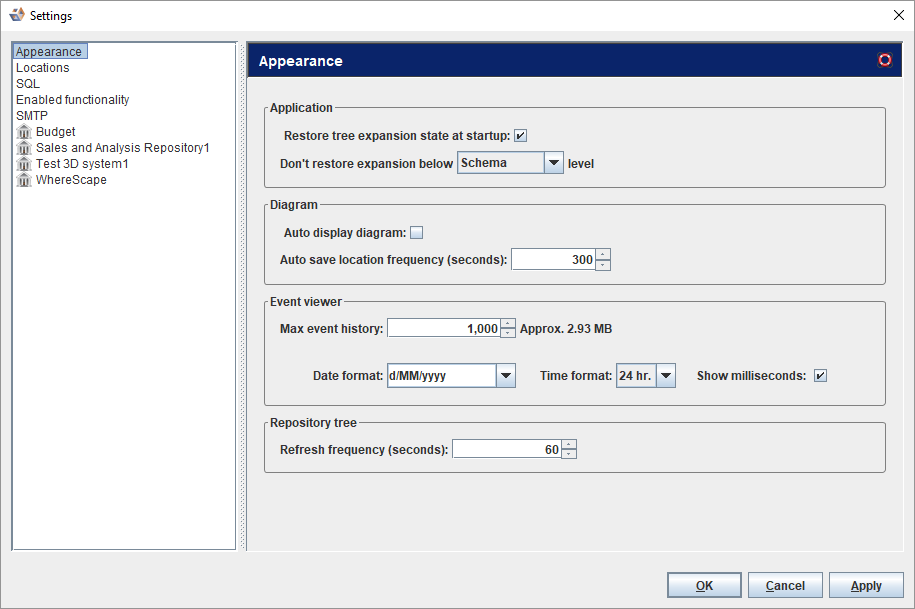The width and height of the screenshot is (915, 609).
Task: Click the Auto save location frequency field
Action: pyautogui.click(x=553, y=260)
